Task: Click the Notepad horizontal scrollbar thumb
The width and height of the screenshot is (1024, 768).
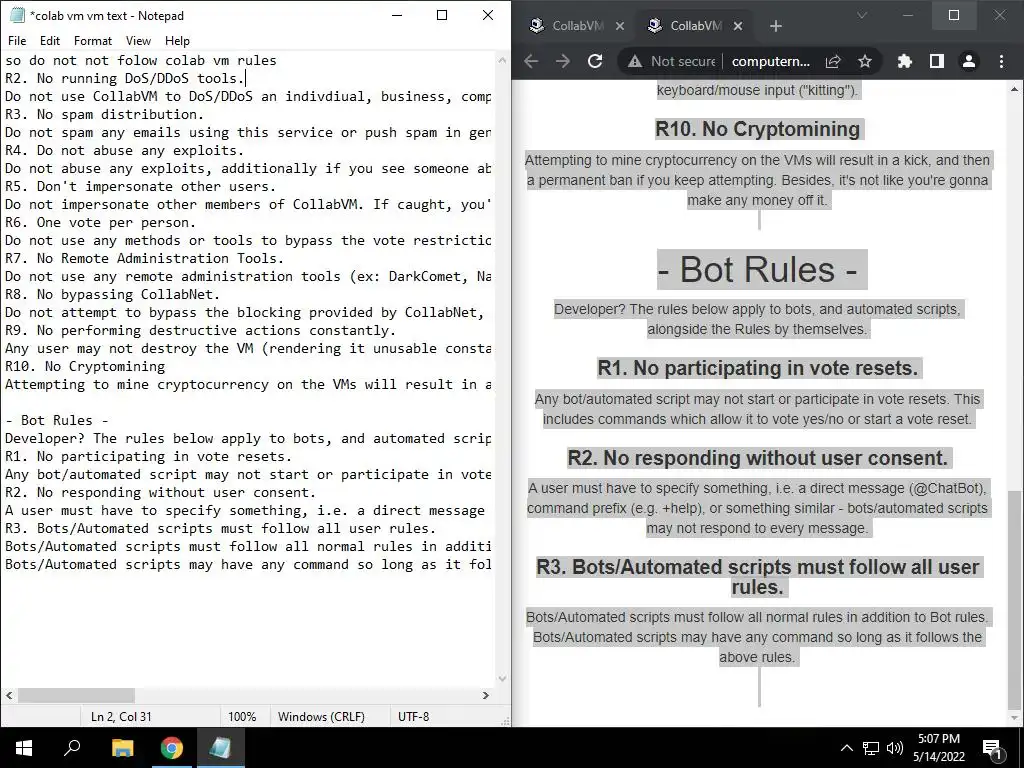Action: point(76,696)
